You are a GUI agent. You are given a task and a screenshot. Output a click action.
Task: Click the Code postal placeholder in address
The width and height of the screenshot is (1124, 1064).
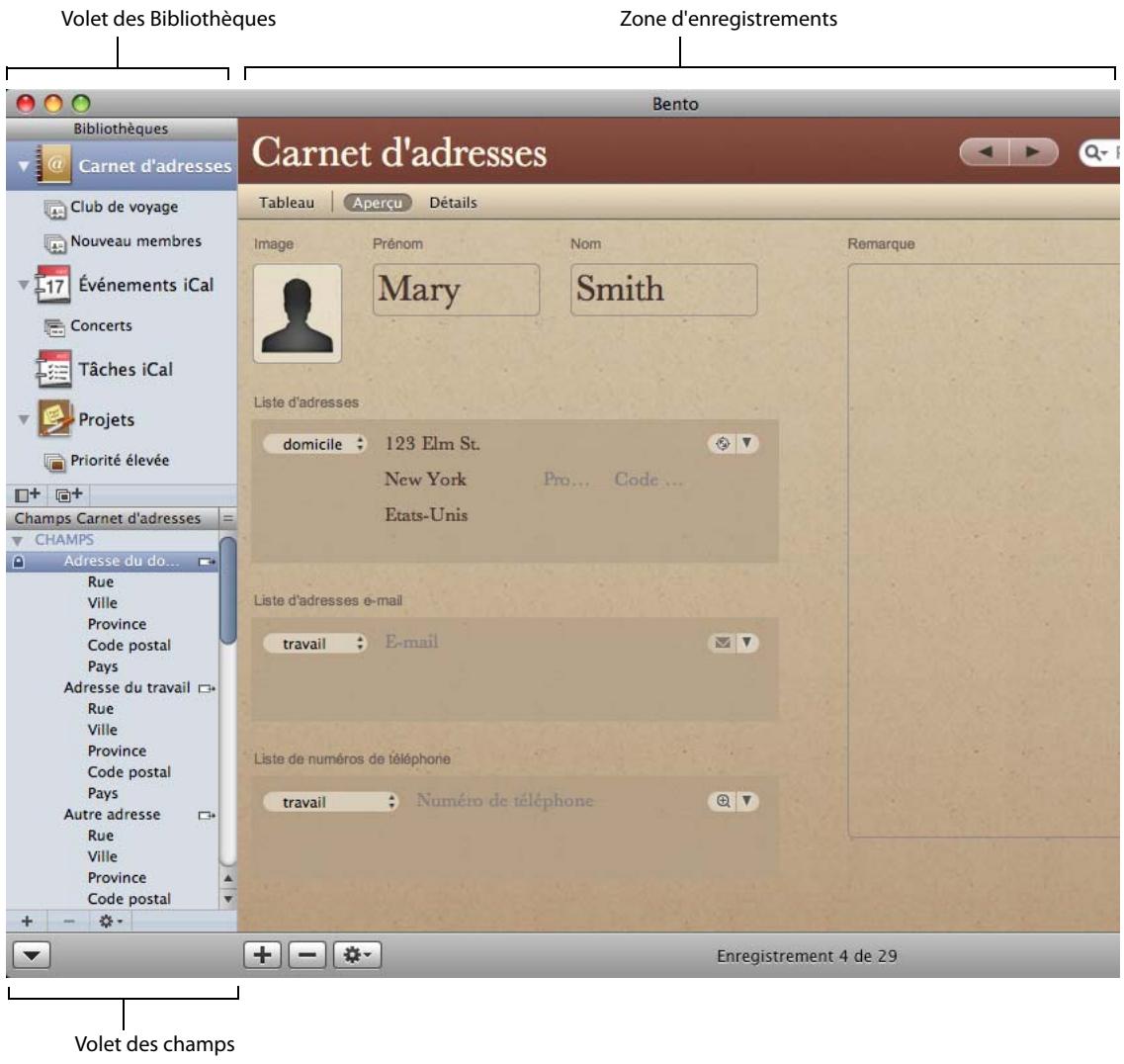pyautogui.click(x=648, y=480)
